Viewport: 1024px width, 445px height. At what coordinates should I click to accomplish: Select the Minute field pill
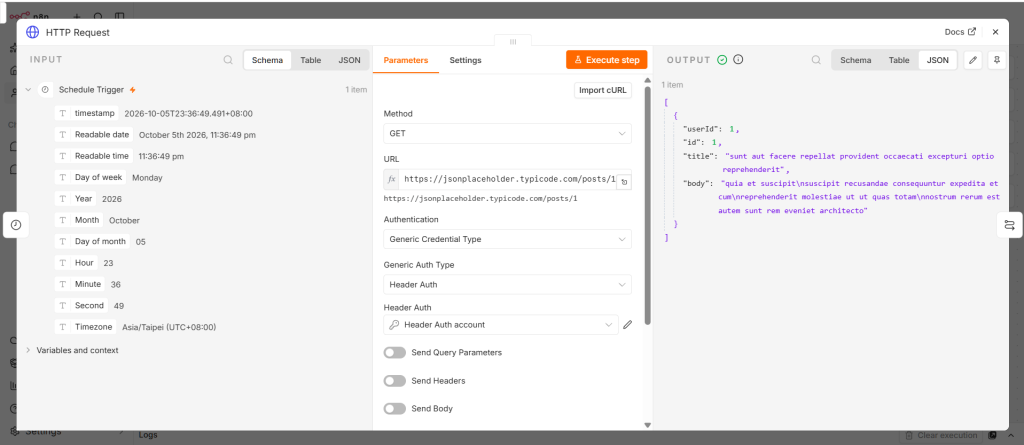pos(80,284)
